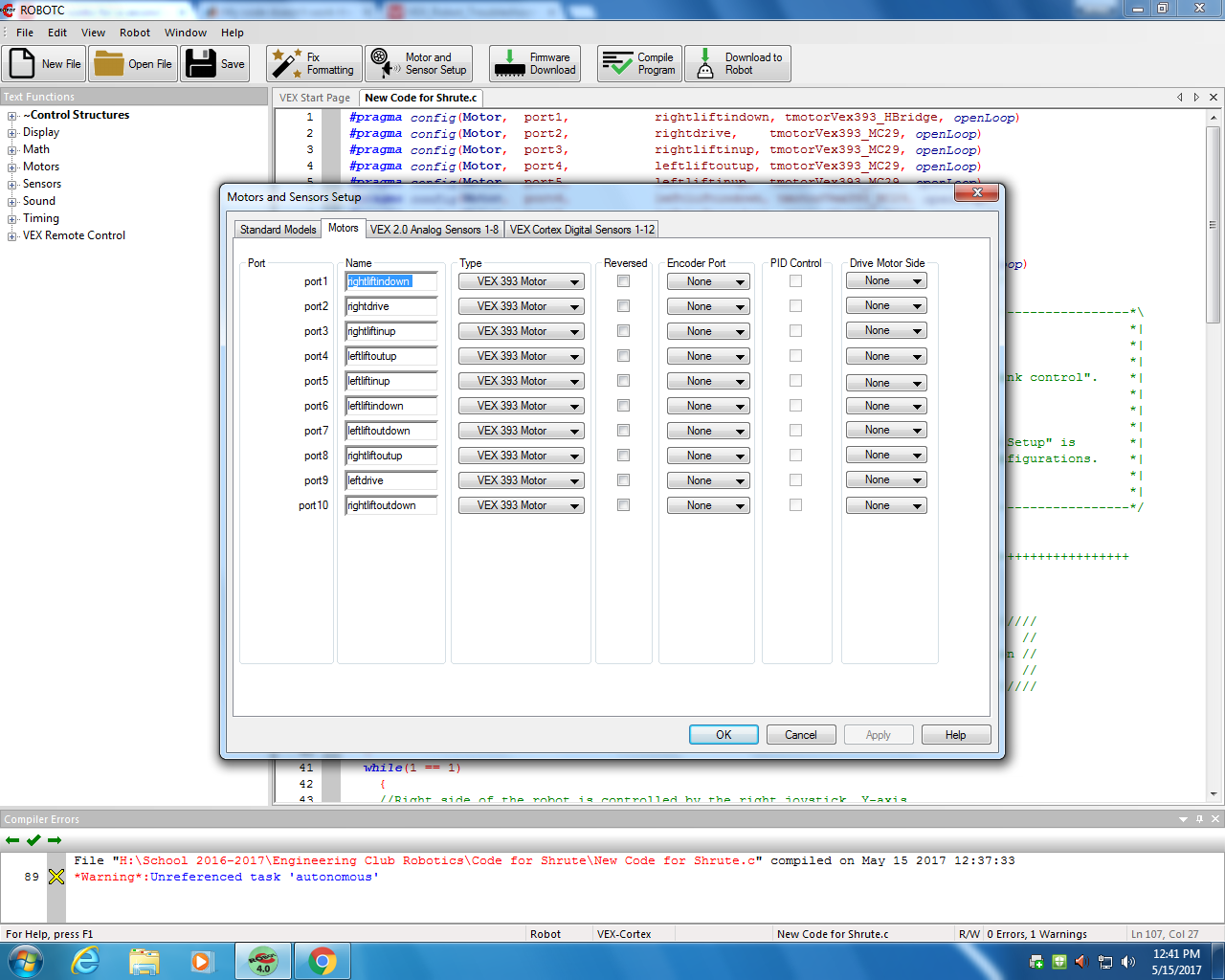Viewport: 1225px width, 980px height.
Task: Click the media player taskbar icon
Action: 202,961
